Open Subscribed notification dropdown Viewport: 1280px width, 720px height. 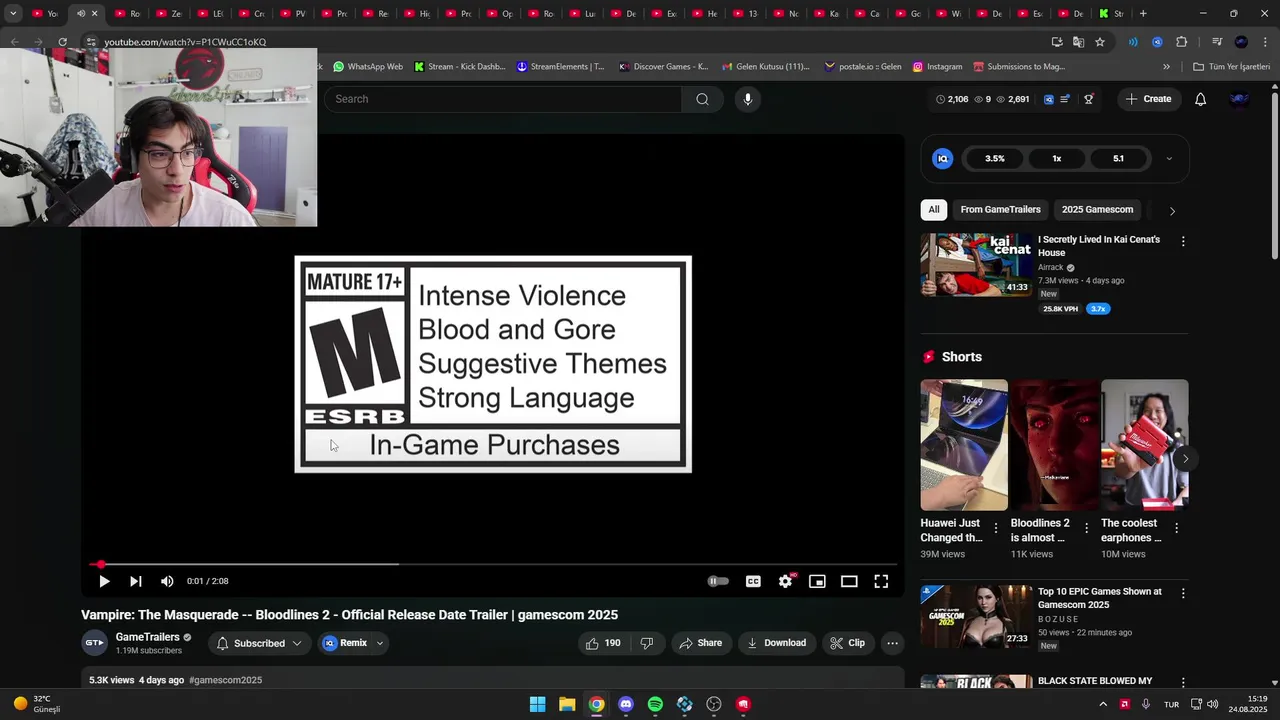coord(260,643)
